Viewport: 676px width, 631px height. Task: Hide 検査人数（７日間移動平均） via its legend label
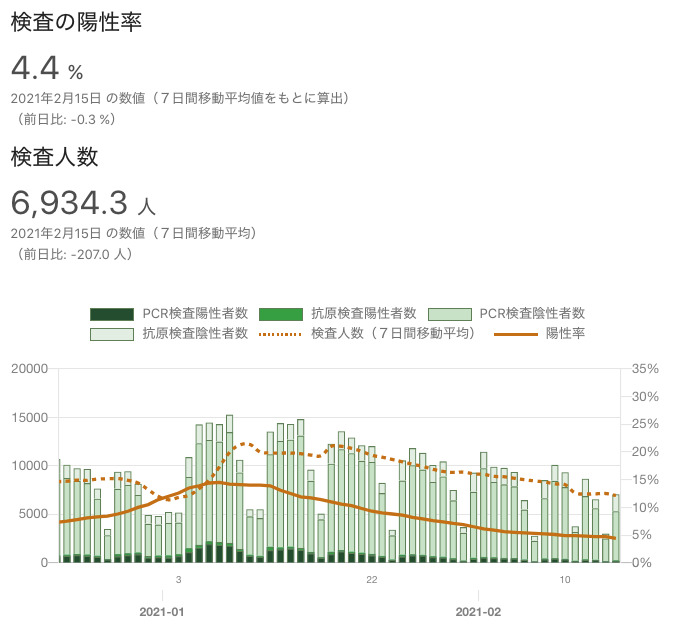(x=393, y=333)
